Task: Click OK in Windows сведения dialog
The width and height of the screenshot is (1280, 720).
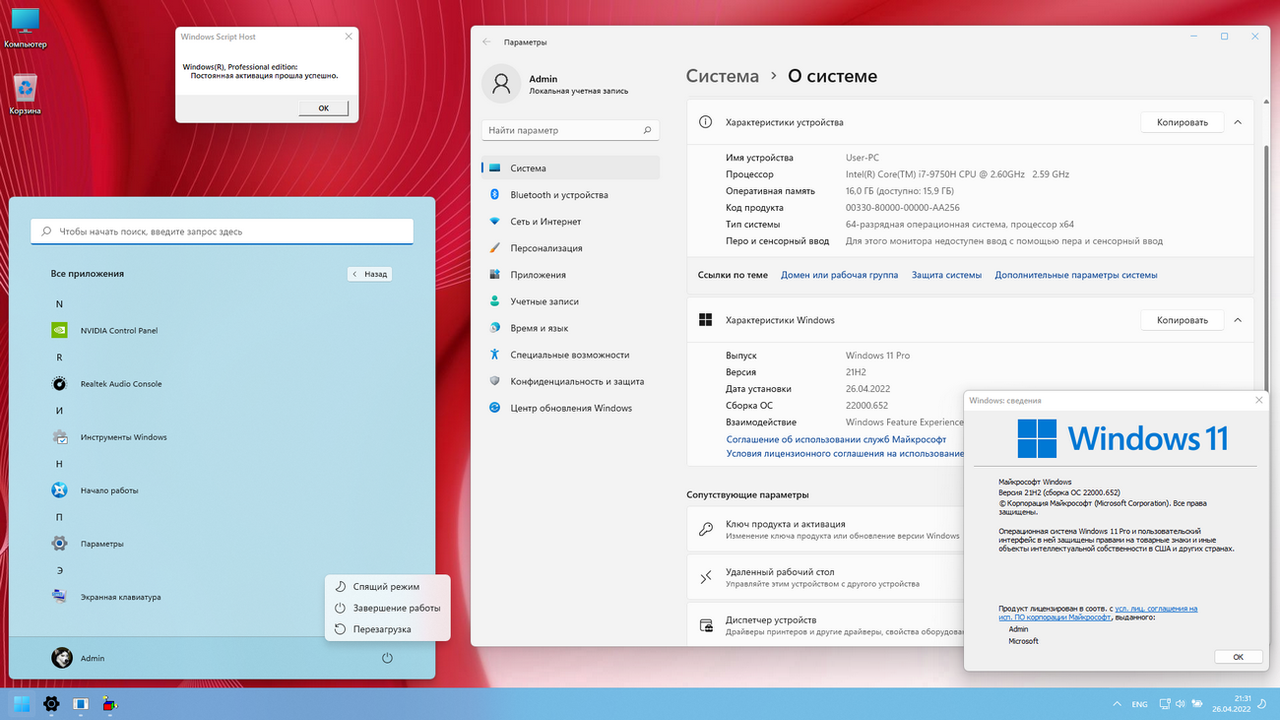Action: click(x=1238, y=657)
